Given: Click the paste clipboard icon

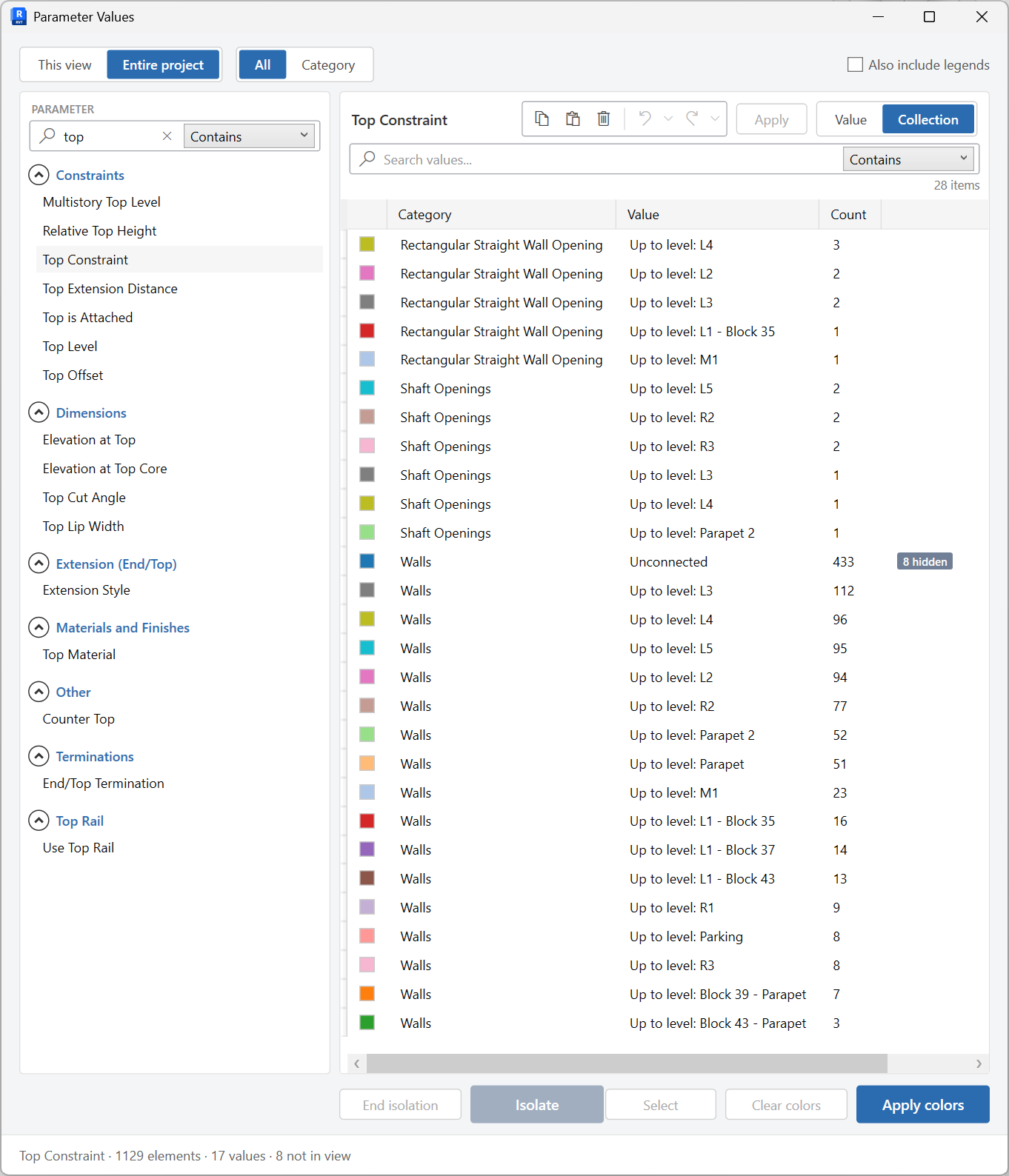Looking at the screenshot, I should [573, 119].
